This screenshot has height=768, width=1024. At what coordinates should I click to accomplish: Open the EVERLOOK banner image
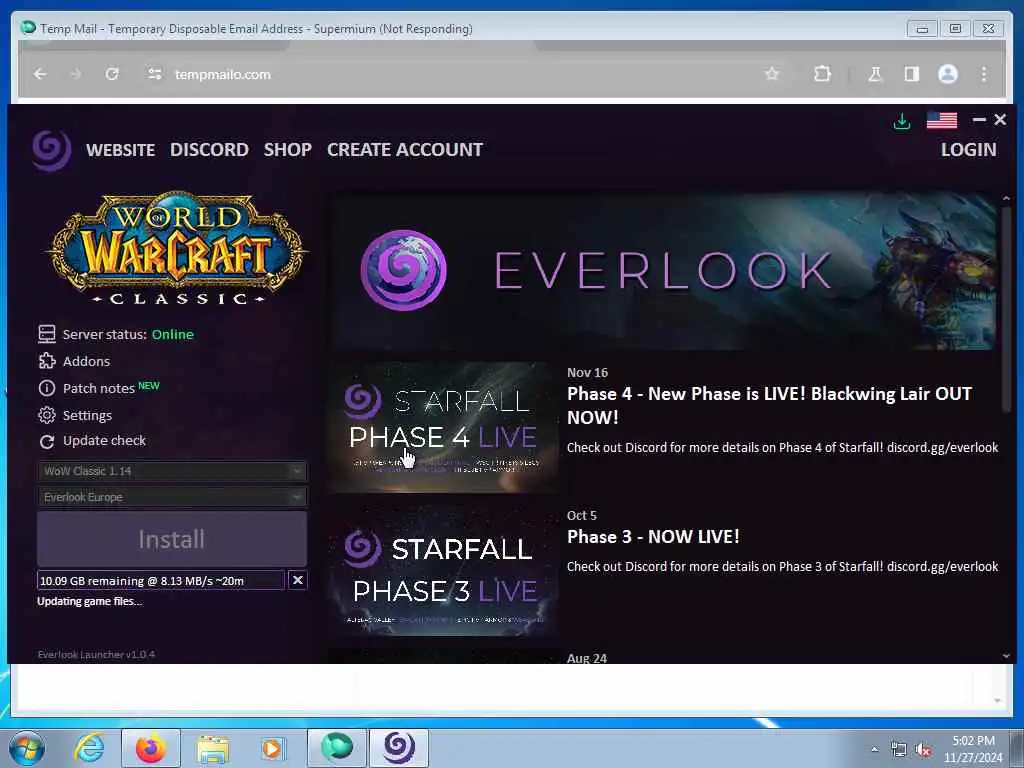pos(664,270)
